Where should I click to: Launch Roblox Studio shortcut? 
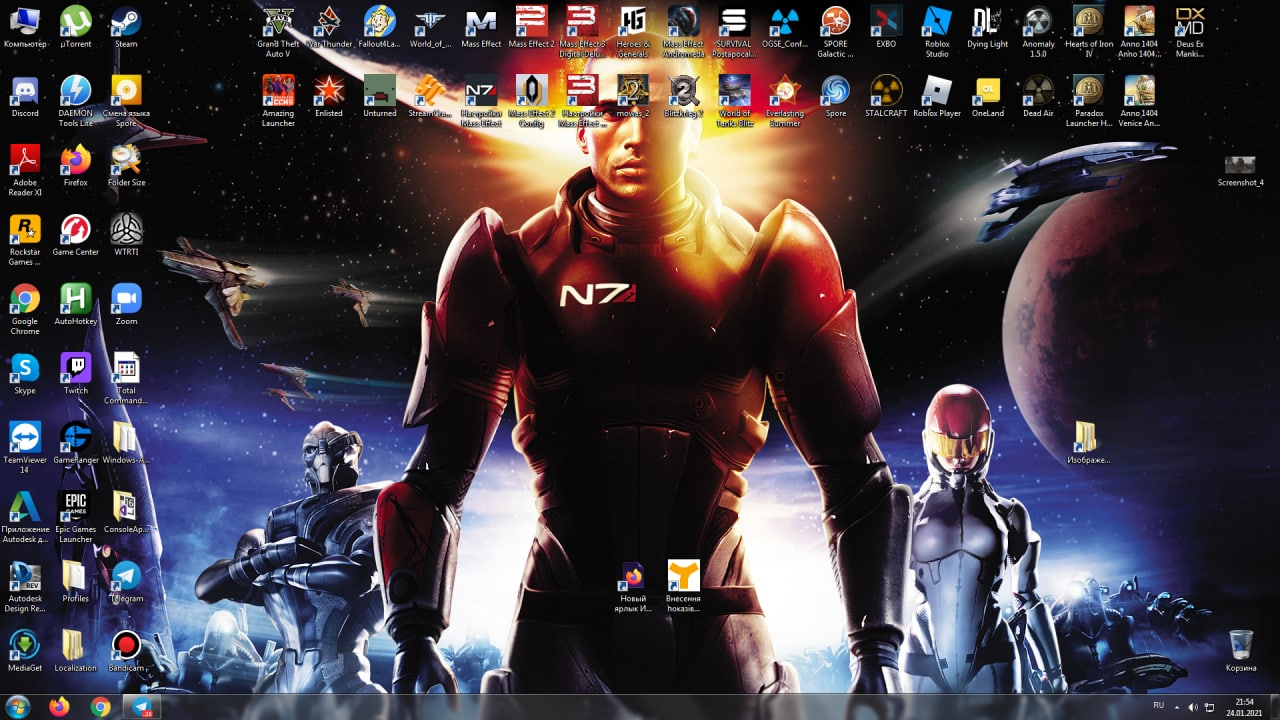pyautogui.click(x=937, y=31)
